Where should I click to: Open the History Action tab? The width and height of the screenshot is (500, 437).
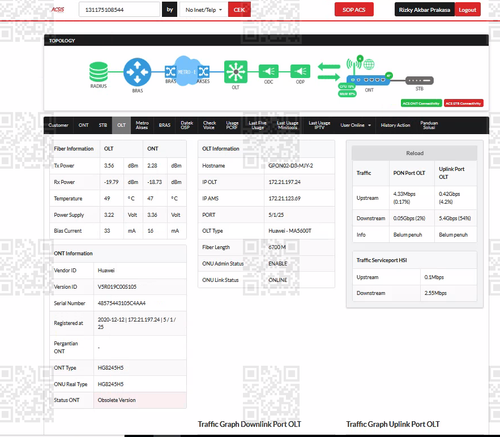pos(395,125)
